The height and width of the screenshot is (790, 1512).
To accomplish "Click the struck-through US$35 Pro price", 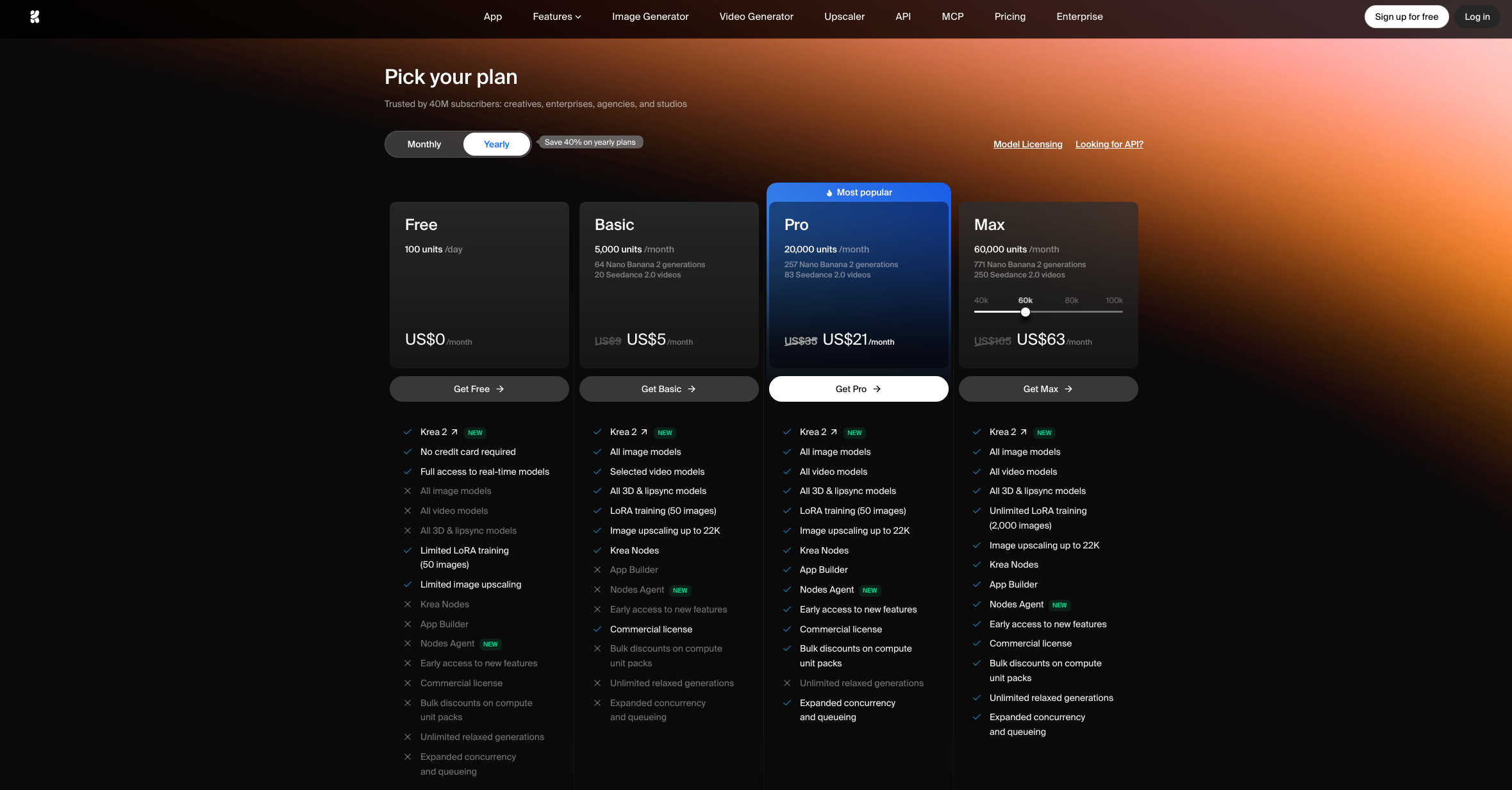I will pyautogui.click(x=801, y=342).
